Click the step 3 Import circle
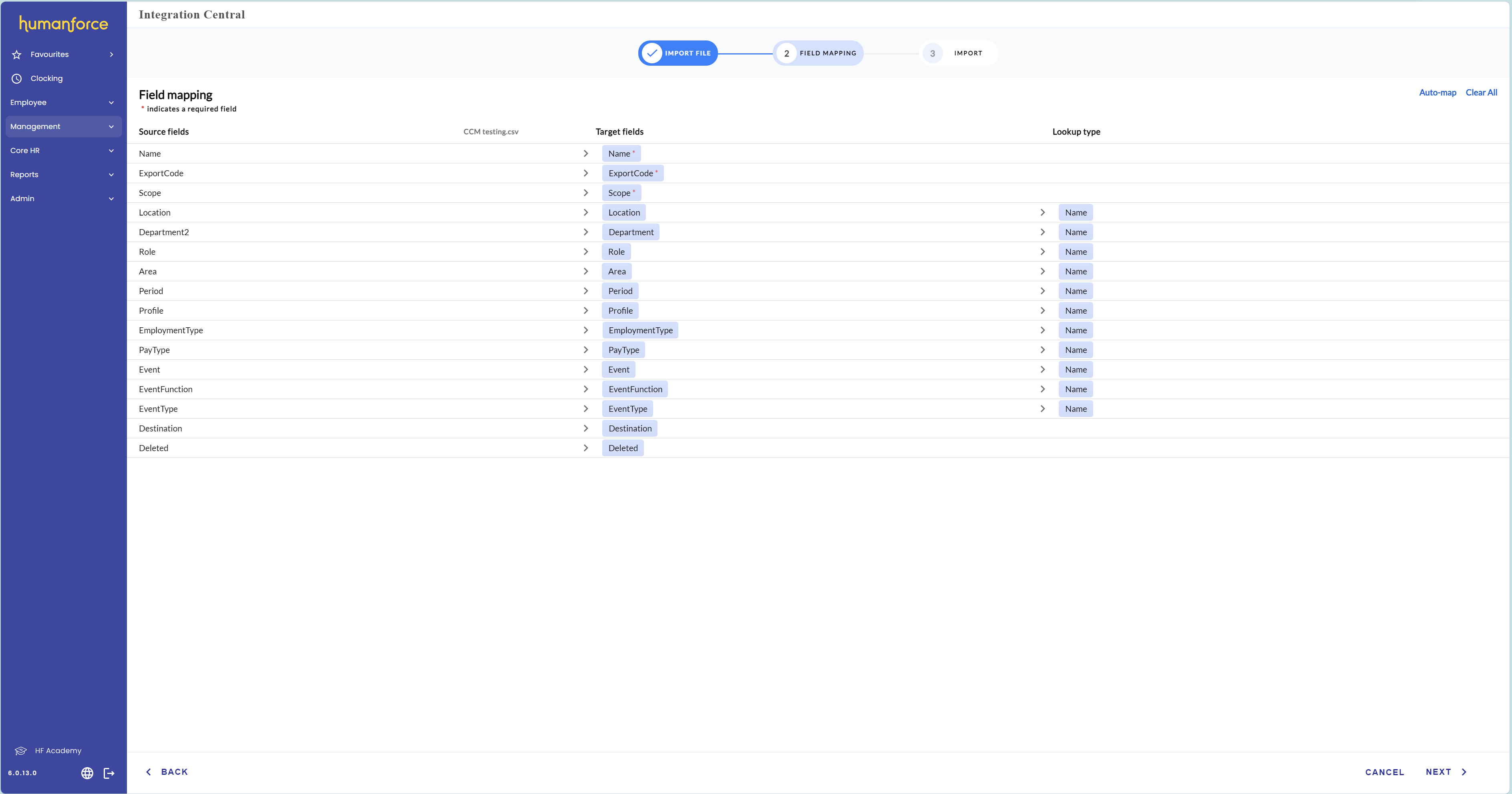This screenshot has height=794, width=1512. [x=932, y=53]
